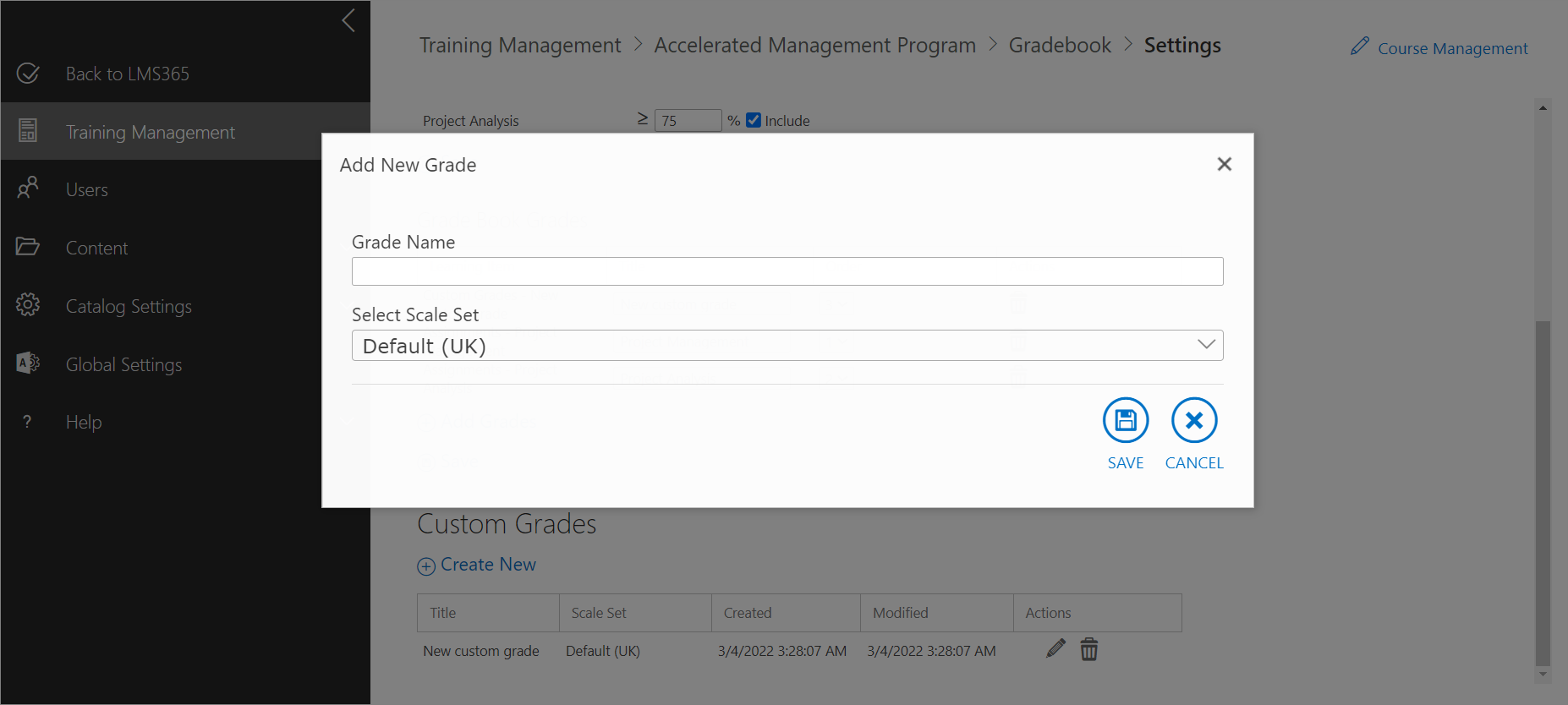Open the Select Scale Set dropdown
Screen dimensions: 1568x705
tap(787, 345)
